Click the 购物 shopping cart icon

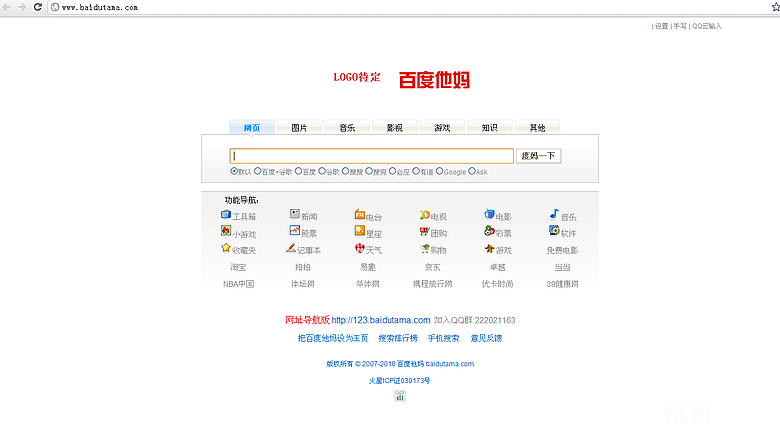coord(424,248)
